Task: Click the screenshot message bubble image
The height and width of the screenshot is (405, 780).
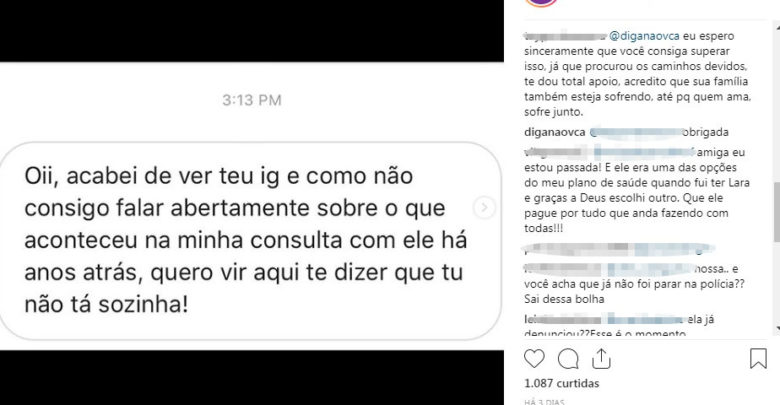Action: click(x=250, y=241)
